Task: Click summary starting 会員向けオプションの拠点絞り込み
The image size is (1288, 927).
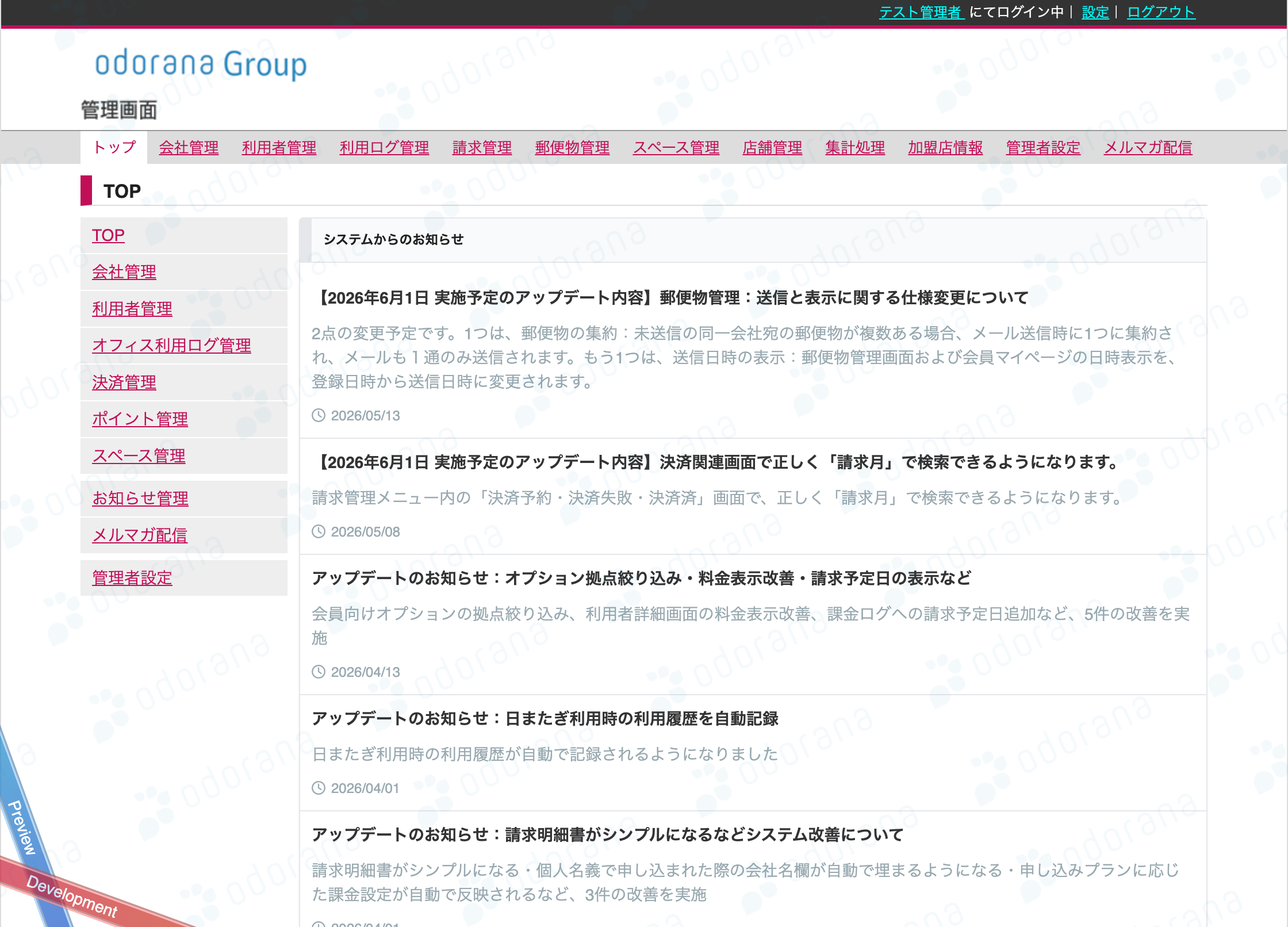Action: coord(750,626)
